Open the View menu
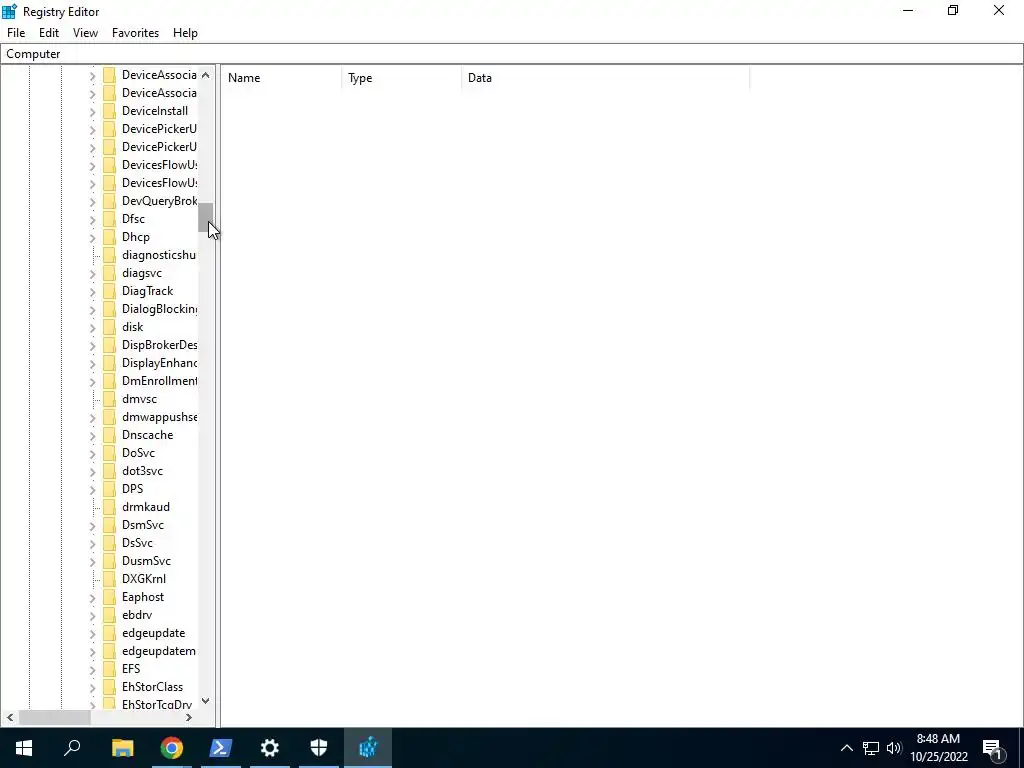This screenshot has height=768, width=1024. coord(86,33)
